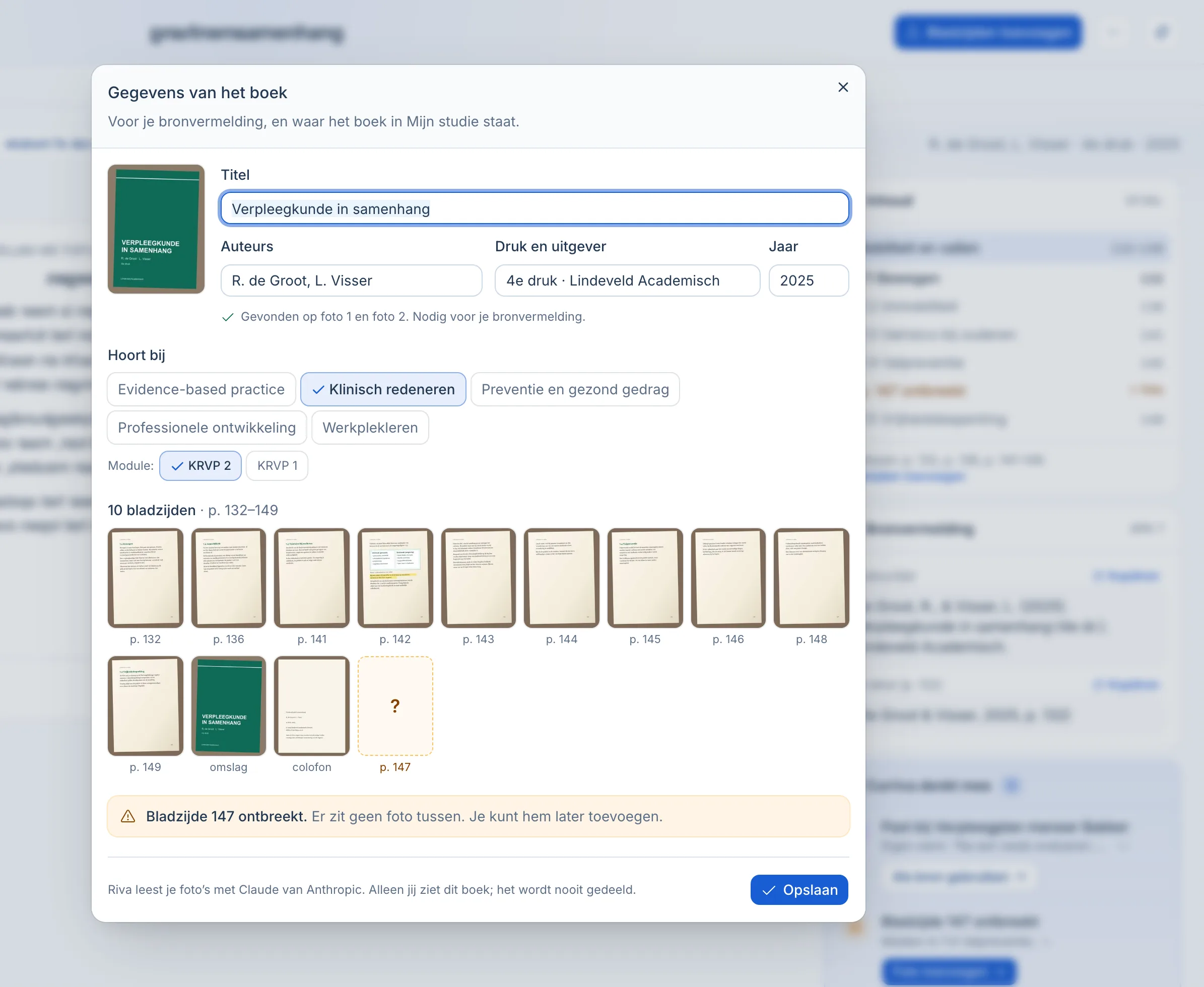1204x987 pixels.
Task: Toggle the Evidence-based practice chip
Action: [202, 389]
